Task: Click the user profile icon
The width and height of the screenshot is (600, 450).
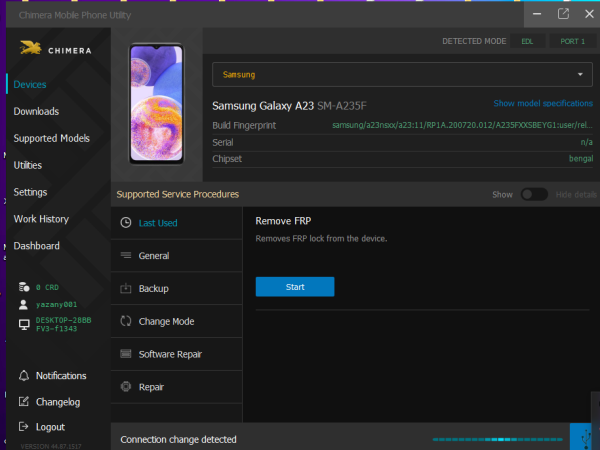Action: (23, 304)
